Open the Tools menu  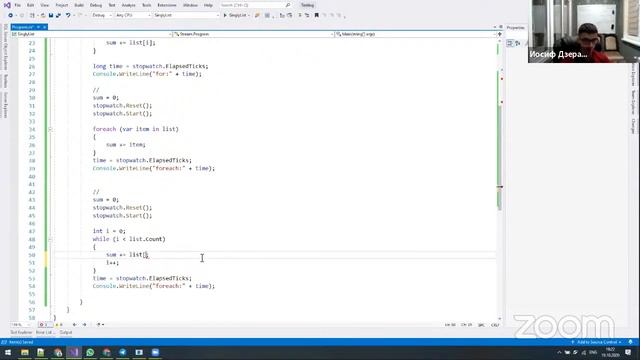coord(147,5)
